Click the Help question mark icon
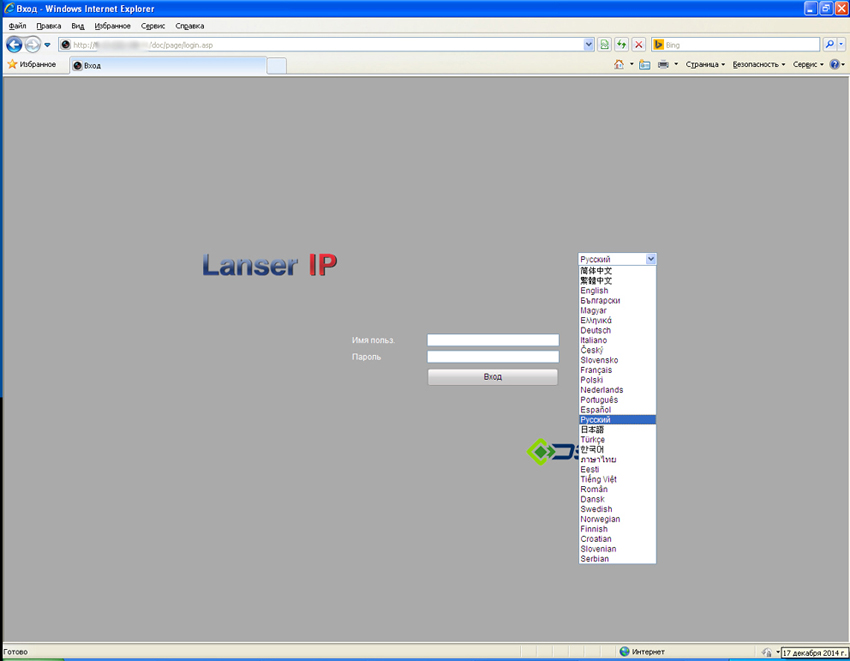850x661 pixels. pos(834,65)
